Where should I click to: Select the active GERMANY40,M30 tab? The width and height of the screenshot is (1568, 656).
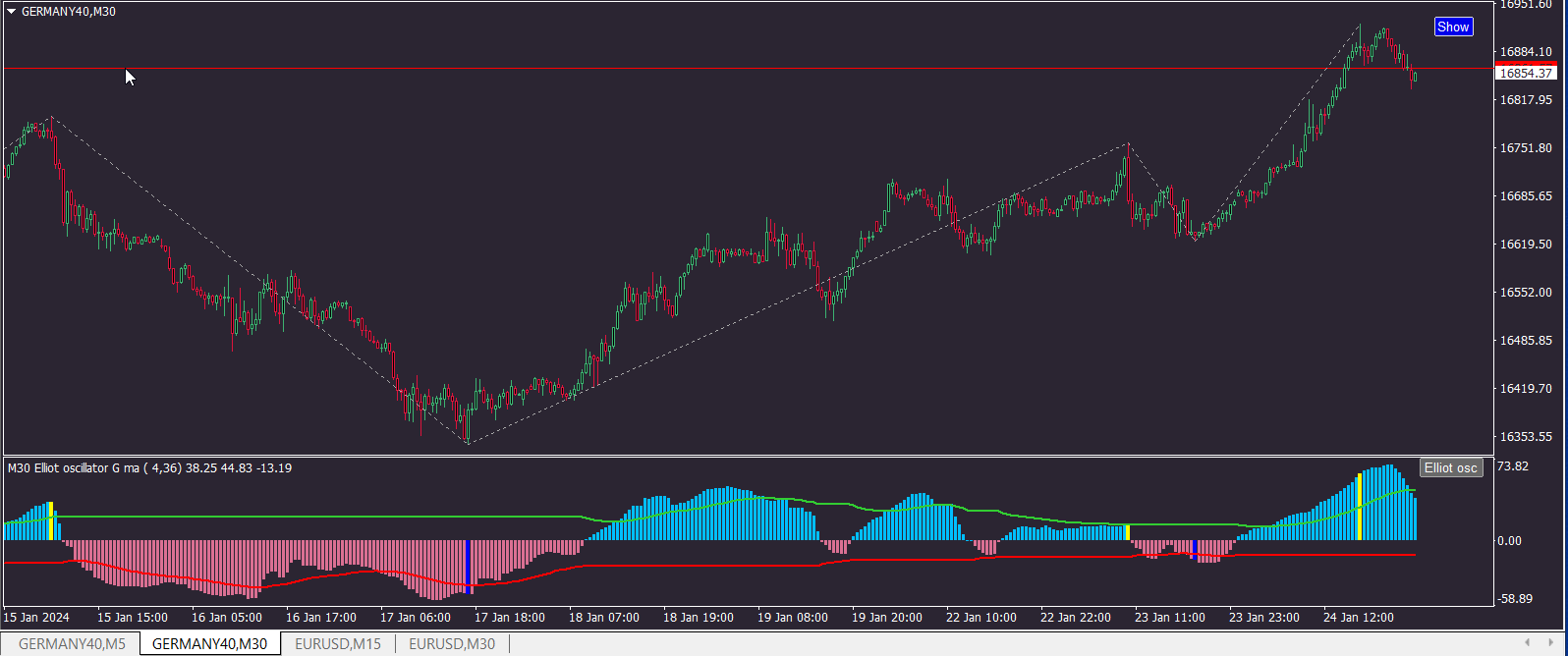click(x=210, y=644)
